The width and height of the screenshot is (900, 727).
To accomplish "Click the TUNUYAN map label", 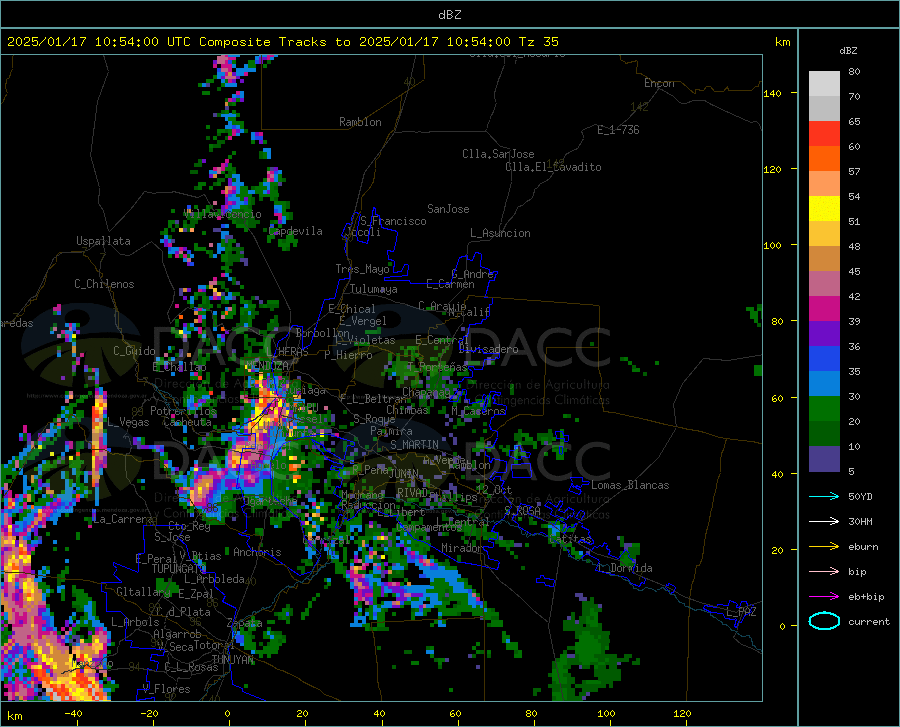I will click(232, 660).
